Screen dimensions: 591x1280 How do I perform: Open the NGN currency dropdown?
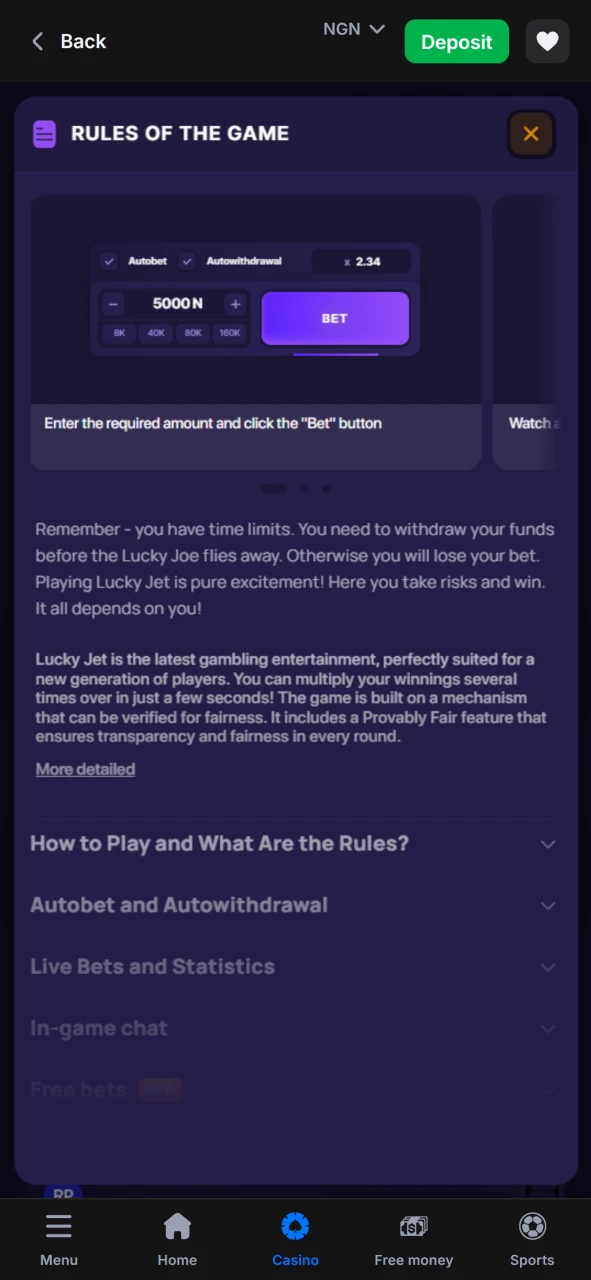click(353, 29)
